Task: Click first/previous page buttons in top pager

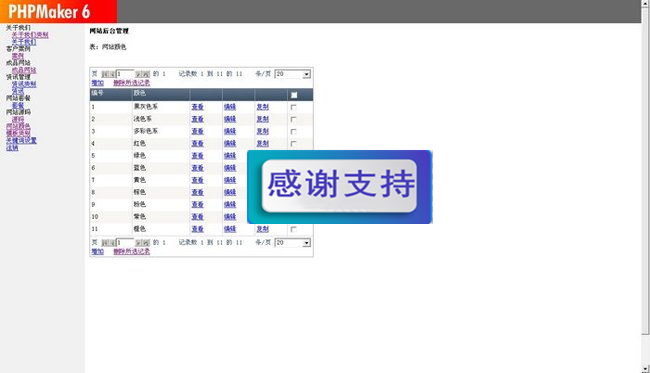Action: click(x=109, y=74)
